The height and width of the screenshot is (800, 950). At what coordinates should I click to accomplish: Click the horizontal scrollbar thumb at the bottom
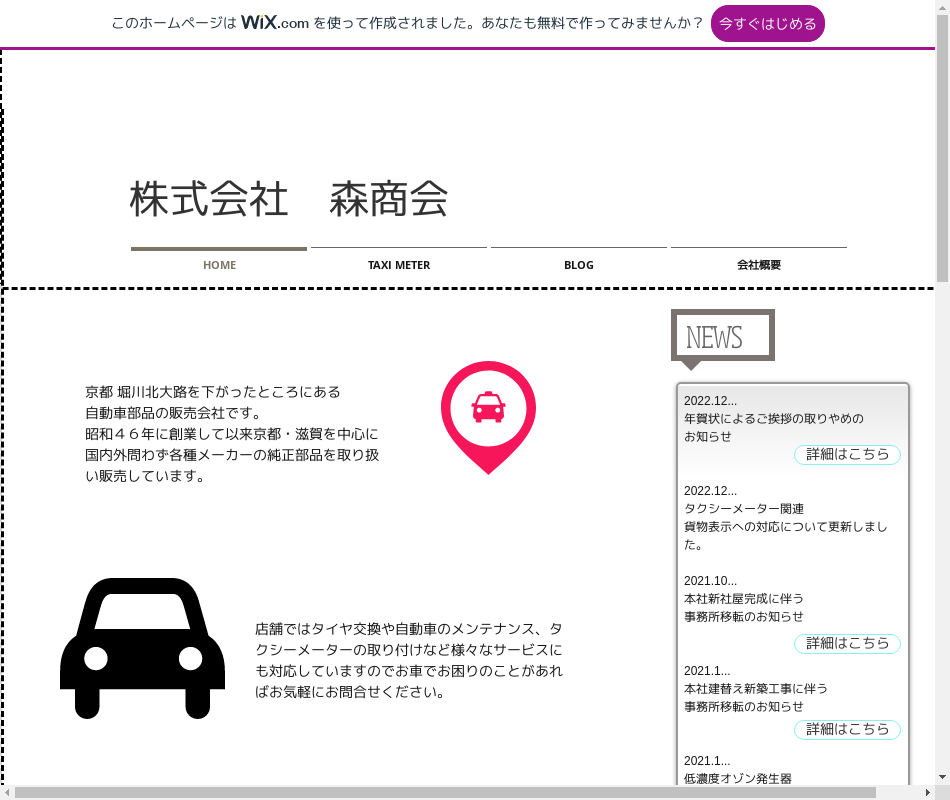click(445, 792)
